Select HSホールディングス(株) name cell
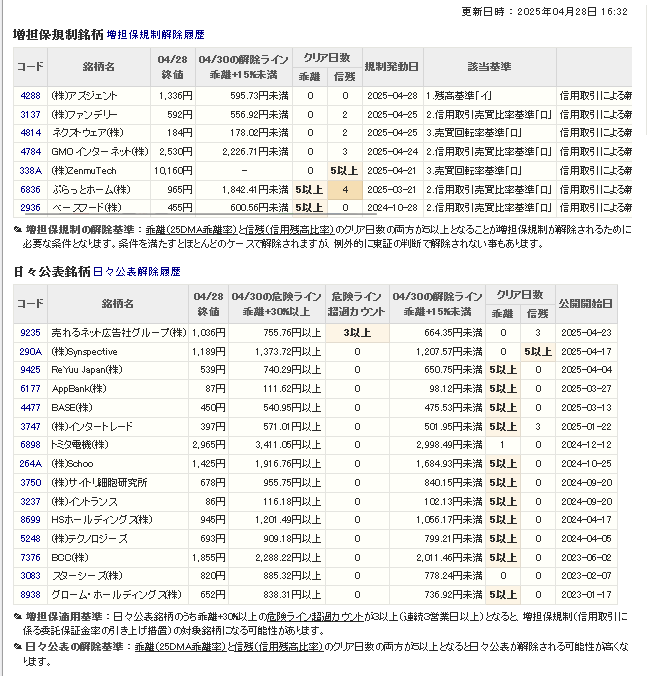The width and height of the screenshot is (647, 676). click(118, 520)
